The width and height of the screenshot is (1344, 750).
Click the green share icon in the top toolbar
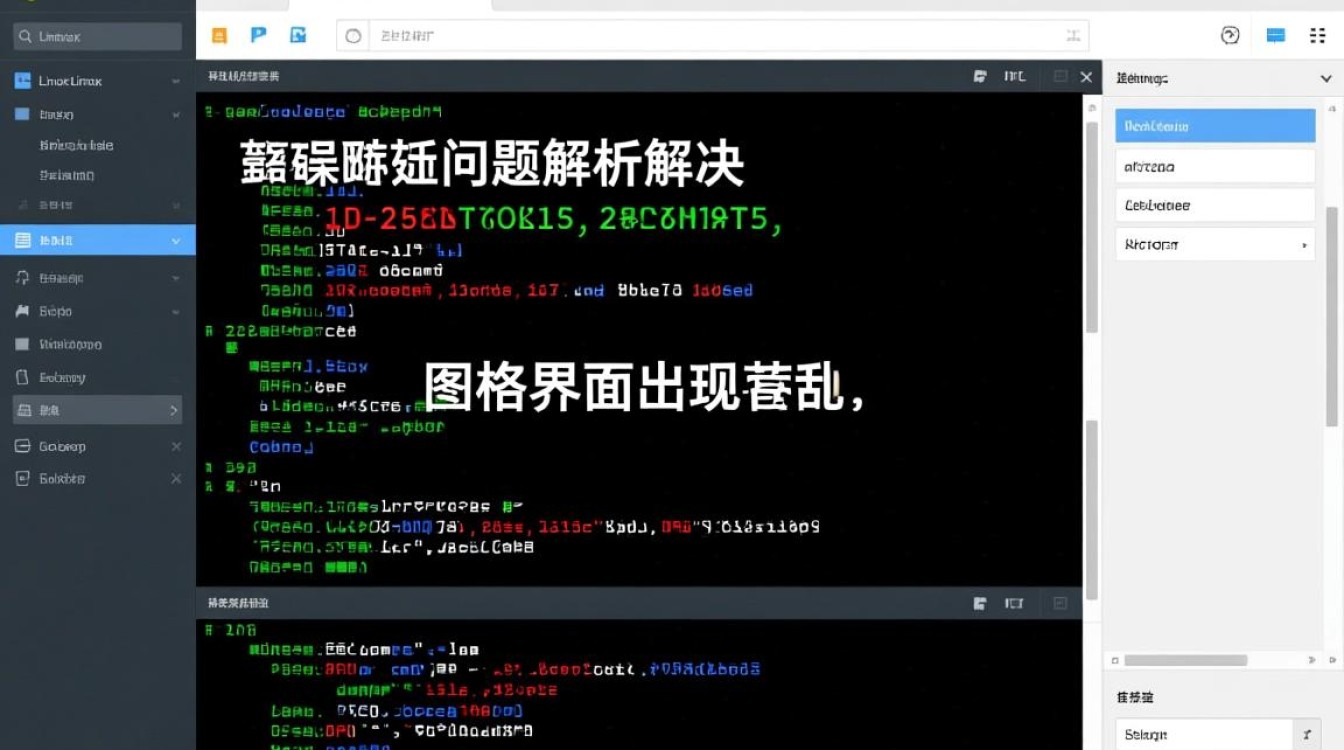[x=297, y=35]
